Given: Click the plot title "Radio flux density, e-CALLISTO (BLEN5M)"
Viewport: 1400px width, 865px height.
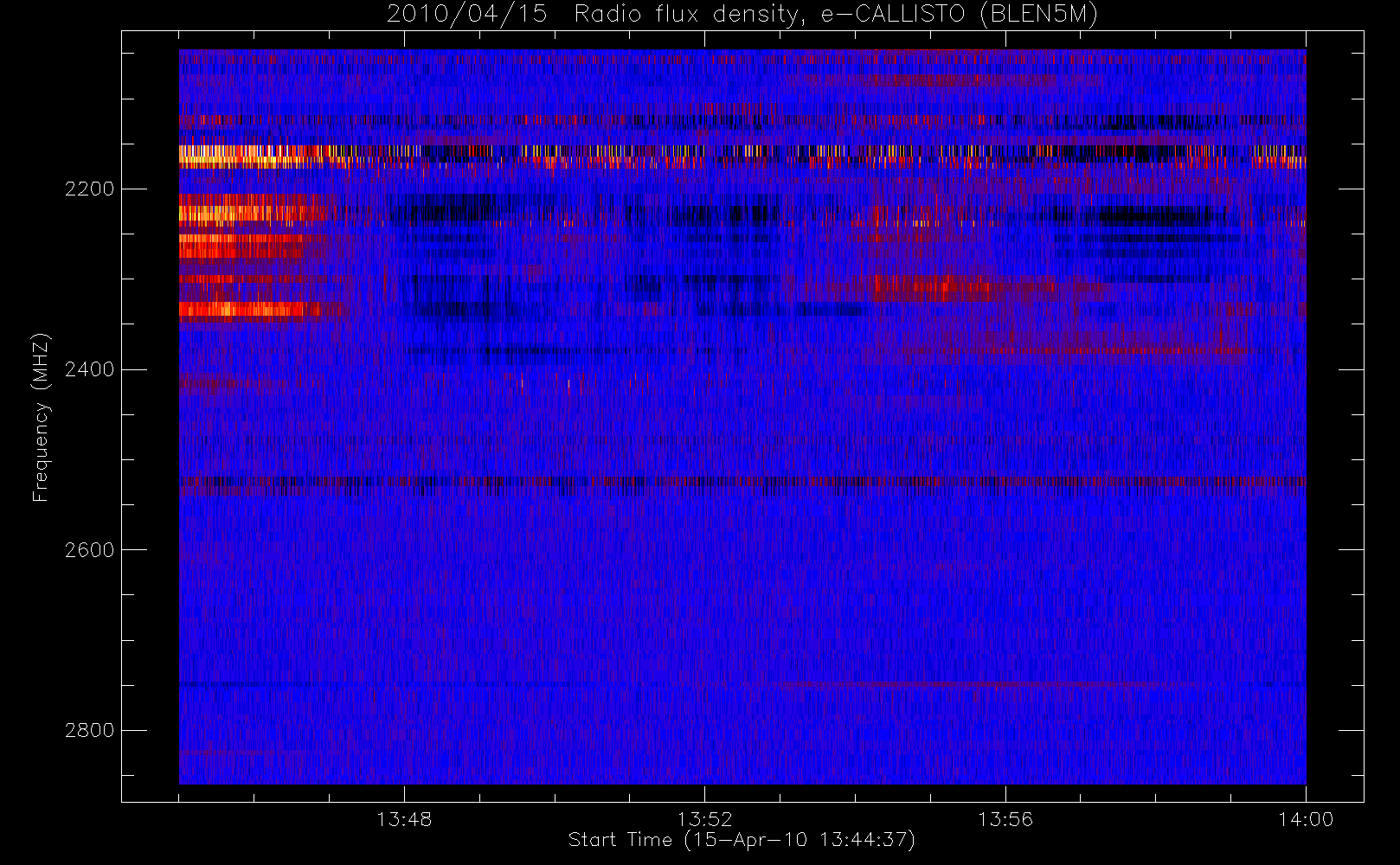Looking at the screenshot, I should (836, 15).
